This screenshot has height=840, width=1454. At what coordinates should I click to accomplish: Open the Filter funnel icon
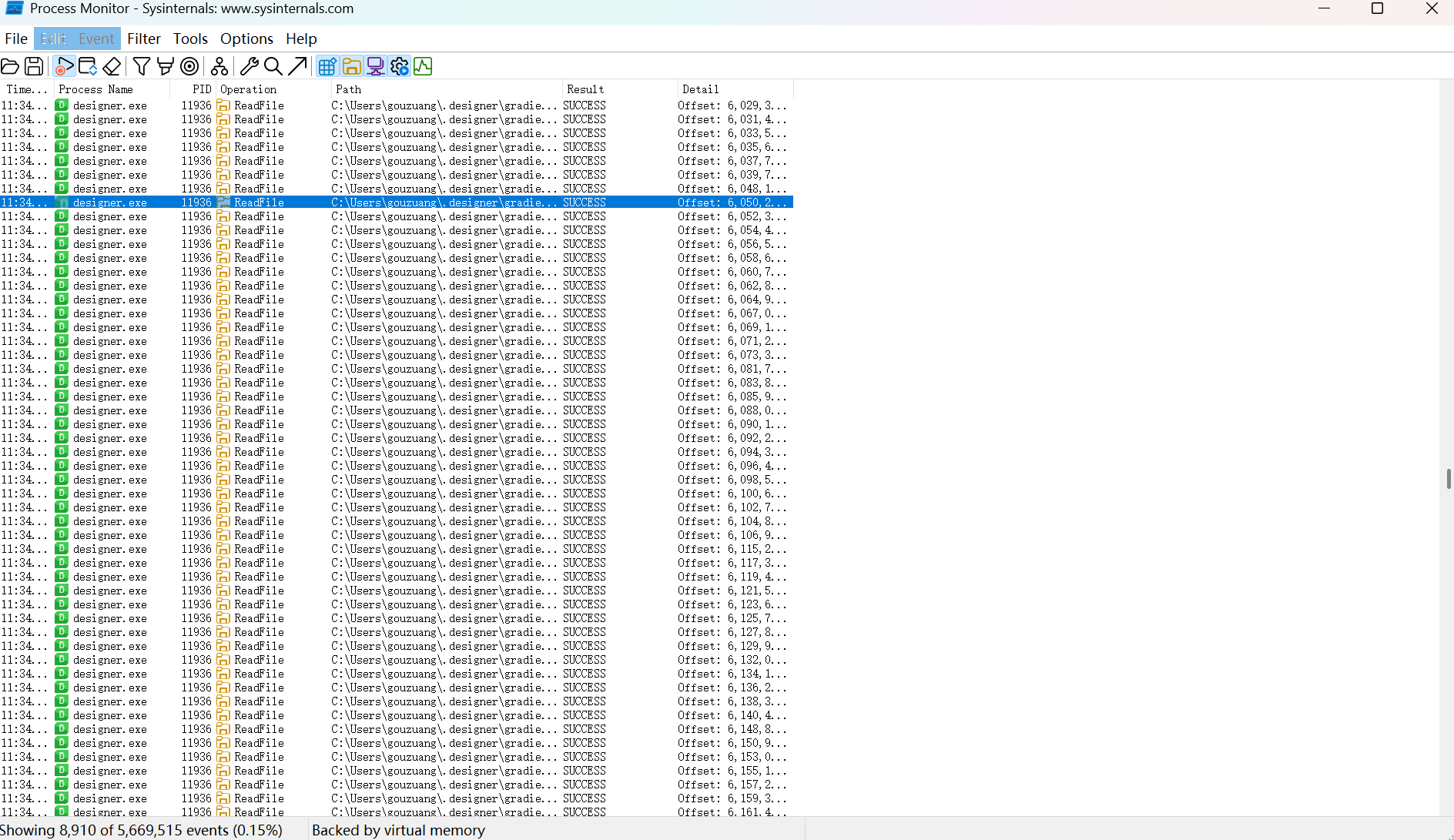click(x=141, y=66)
